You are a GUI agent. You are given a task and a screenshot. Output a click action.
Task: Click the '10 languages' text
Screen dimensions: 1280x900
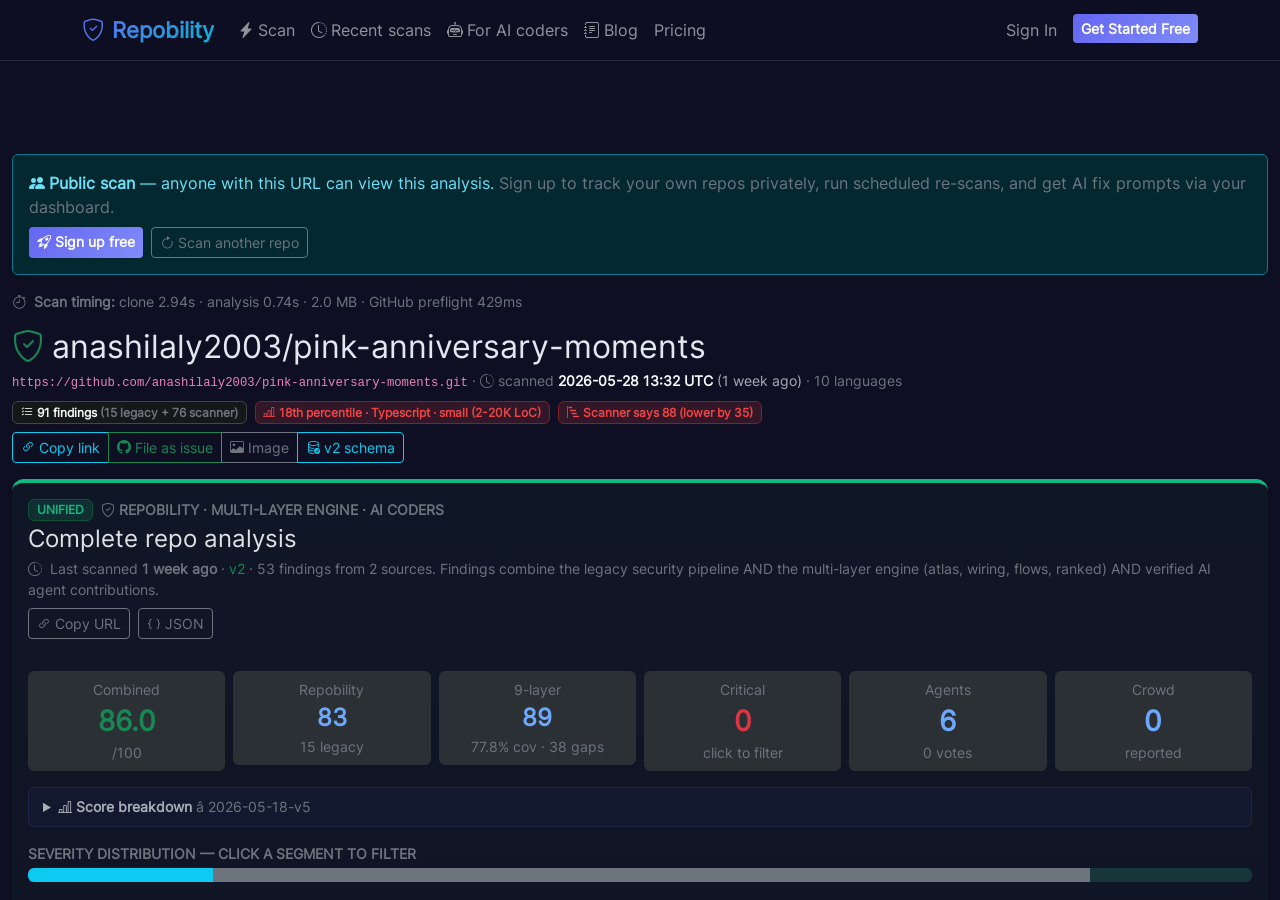858,381
